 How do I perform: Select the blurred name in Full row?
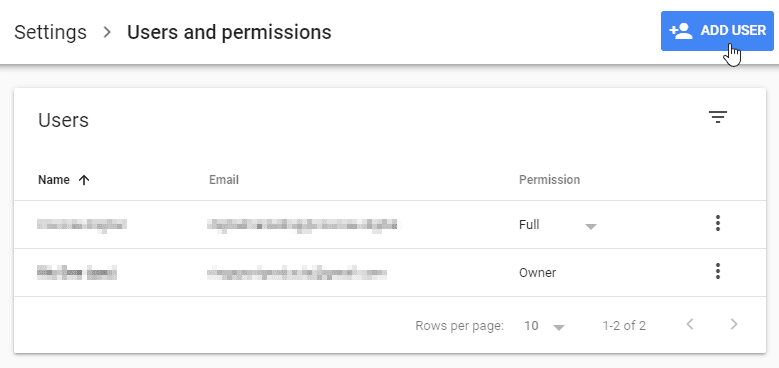coord(82,224)
